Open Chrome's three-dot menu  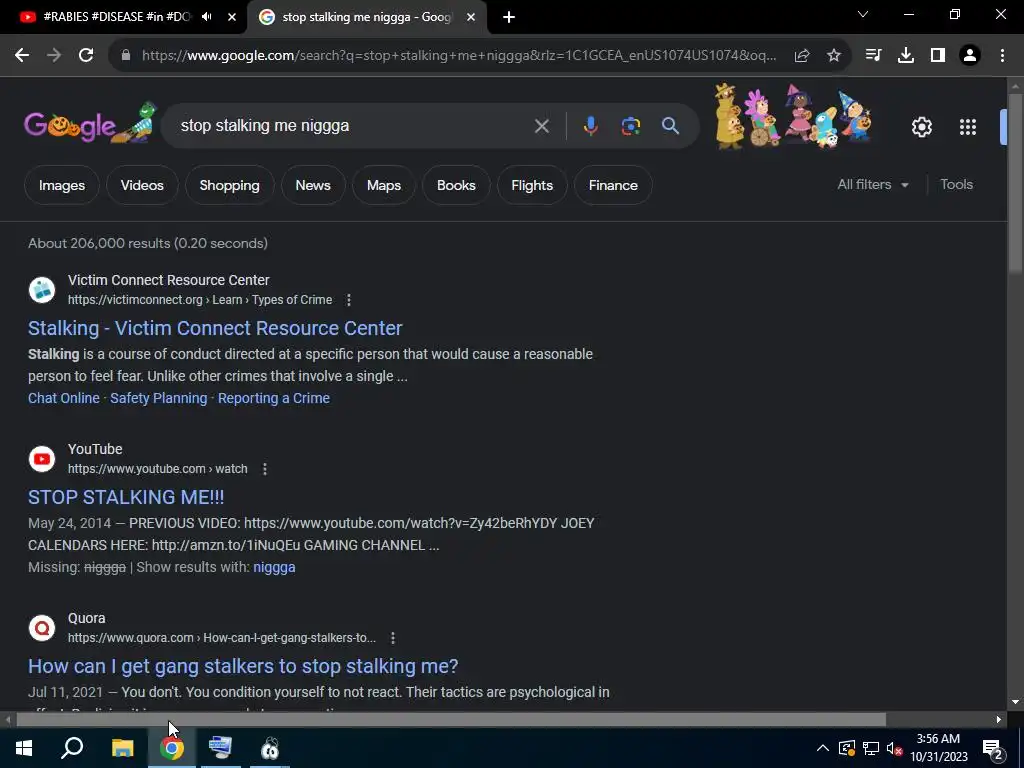1002,56
